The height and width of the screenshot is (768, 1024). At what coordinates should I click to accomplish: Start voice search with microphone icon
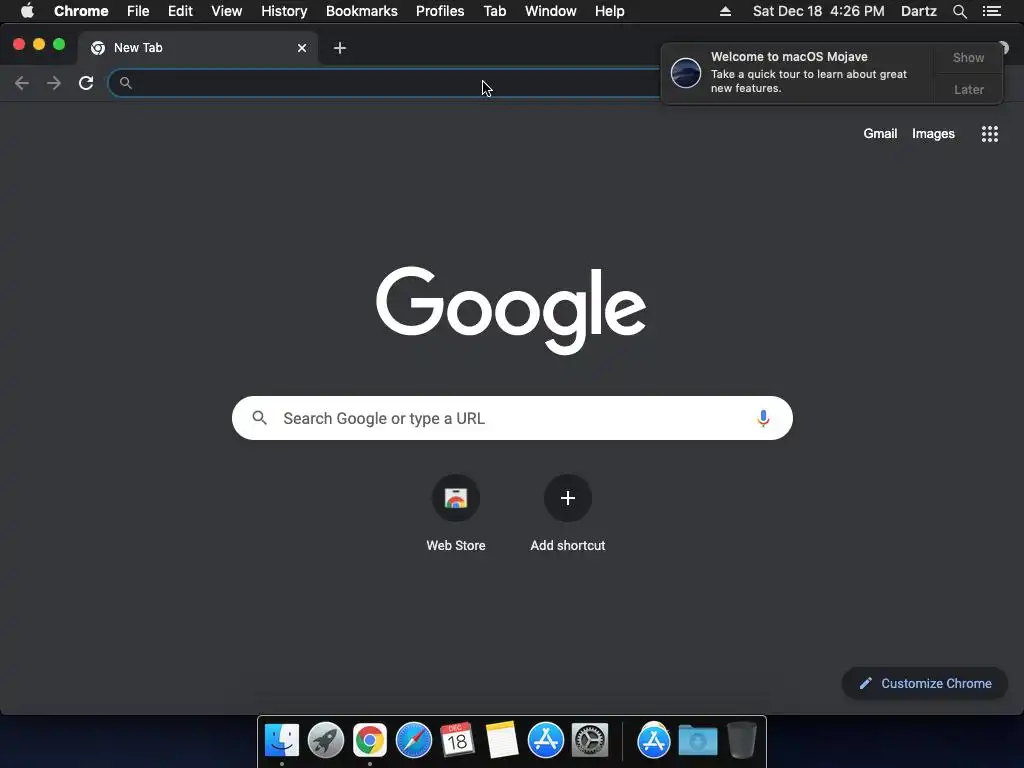(x=763, y=418)
